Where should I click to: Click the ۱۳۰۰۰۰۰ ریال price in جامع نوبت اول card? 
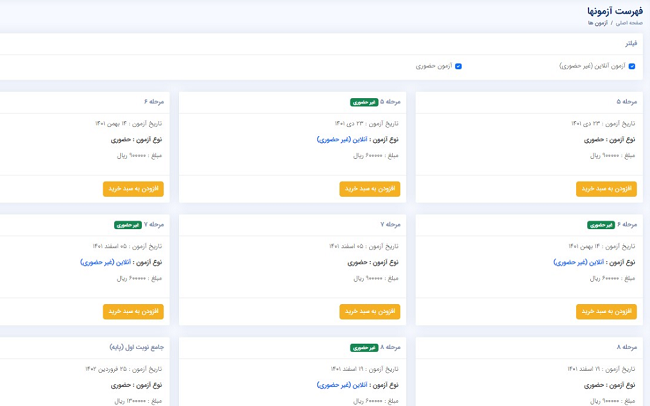point(130,401)
